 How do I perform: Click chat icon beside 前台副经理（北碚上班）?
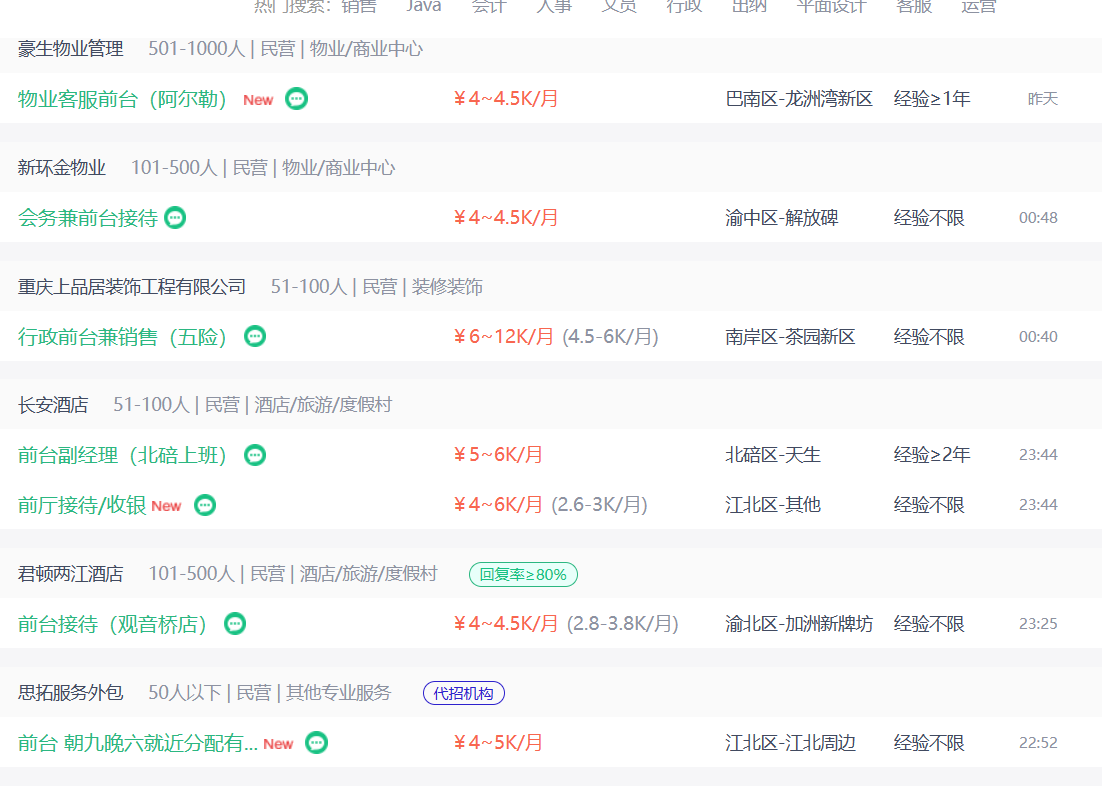[x=255, y=456]
